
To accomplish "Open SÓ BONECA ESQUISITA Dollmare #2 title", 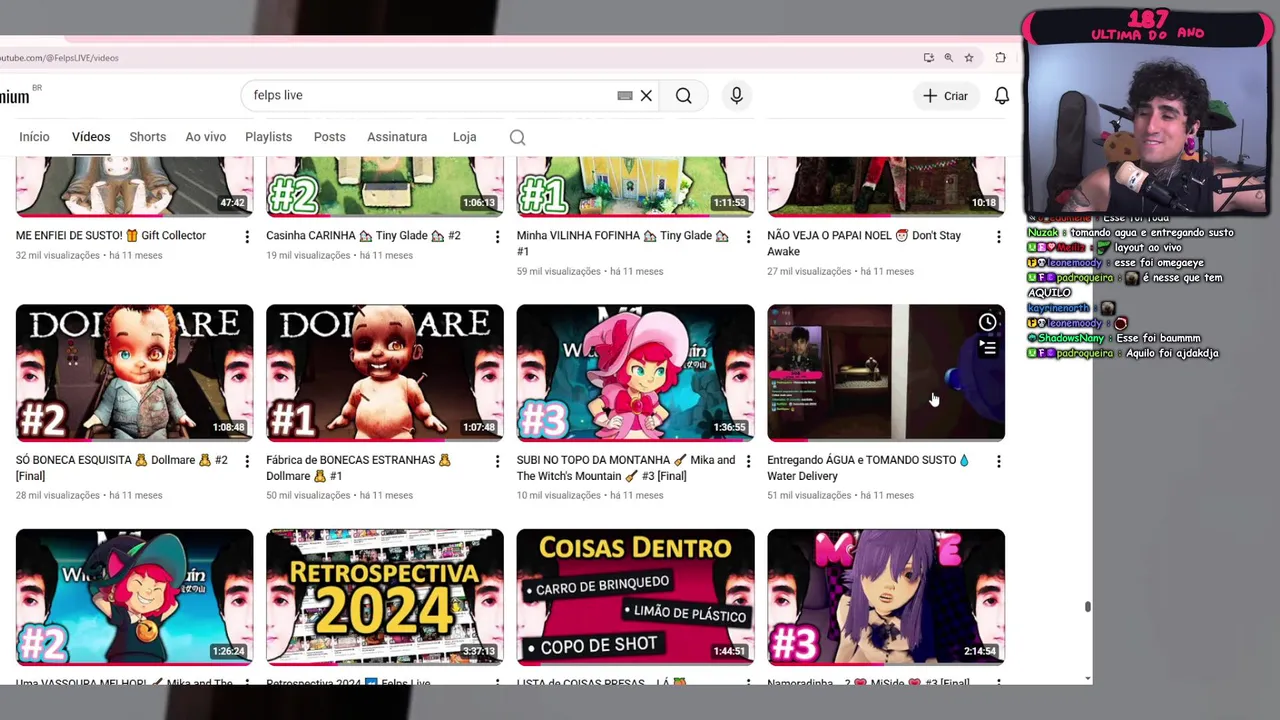I will click(122, 468).
